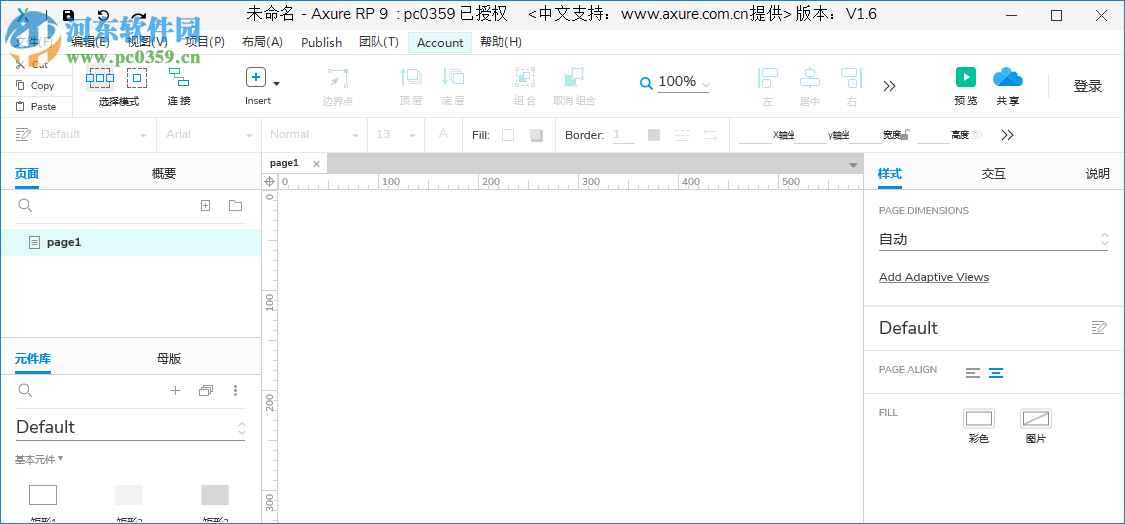Open the 编辑(E) menu
The width and height of the screenshot is (1125, 524).
90,42
